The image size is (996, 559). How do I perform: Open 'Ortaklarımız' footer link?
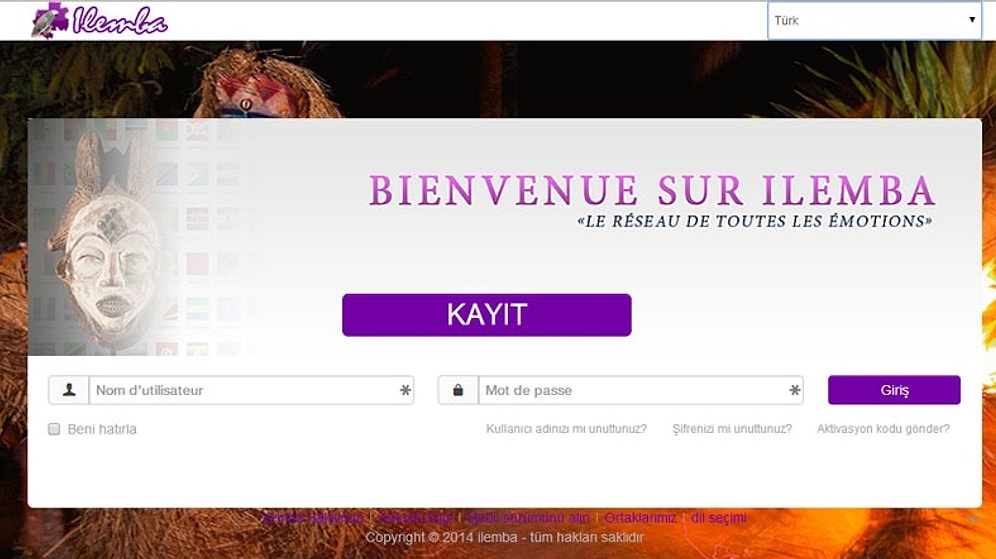pyautogui.click(x=640, y=518)
